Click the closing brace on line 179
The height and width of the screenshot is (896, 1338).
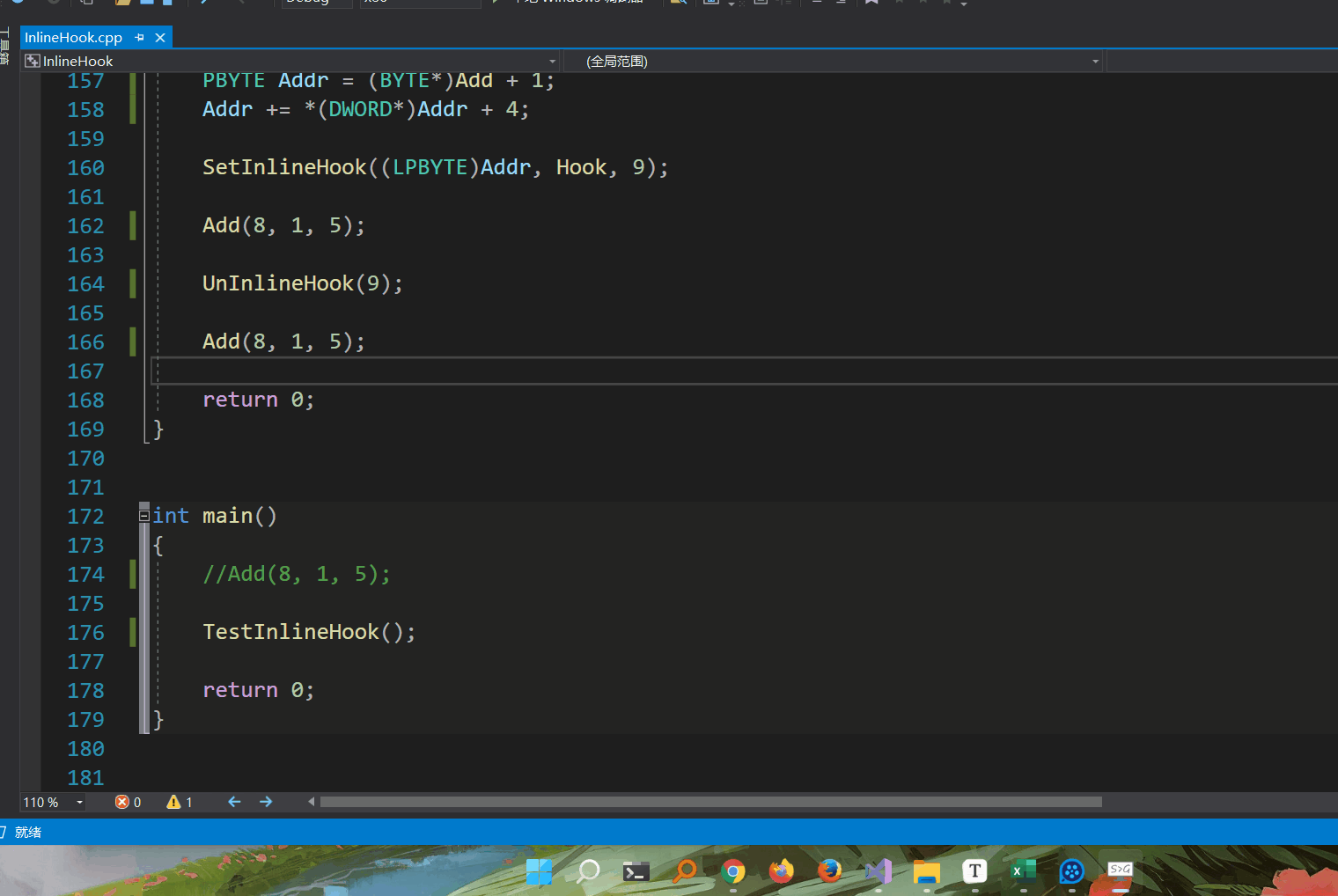(x=158, y=719)
